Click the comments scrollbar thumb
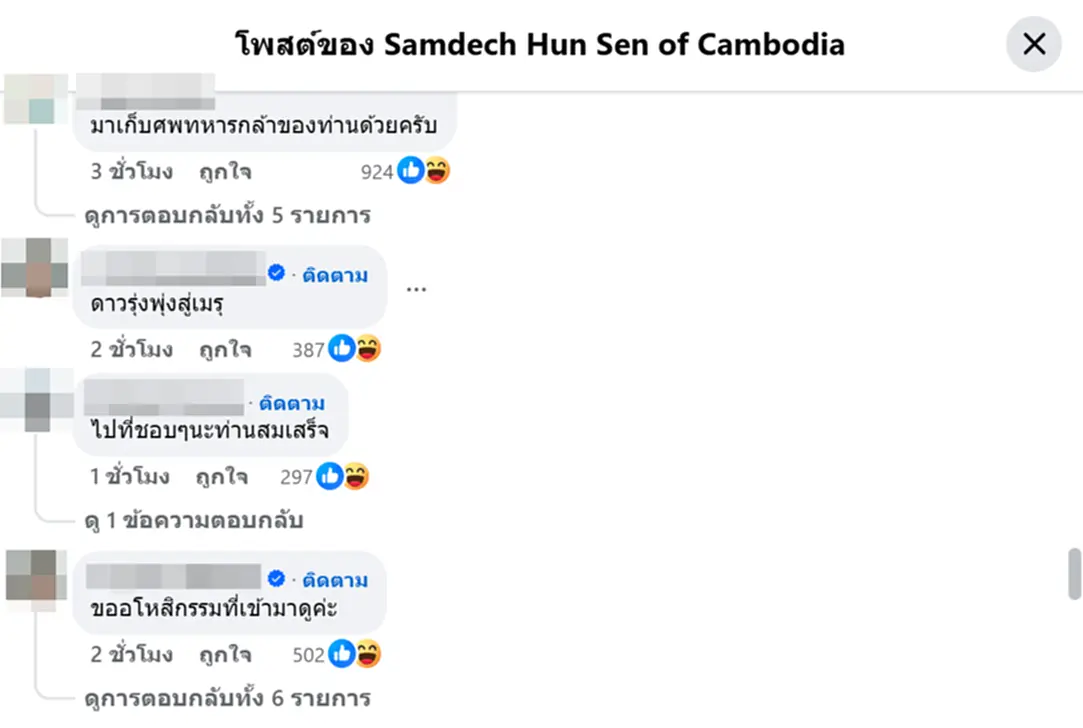 (x=1074, y=574)
